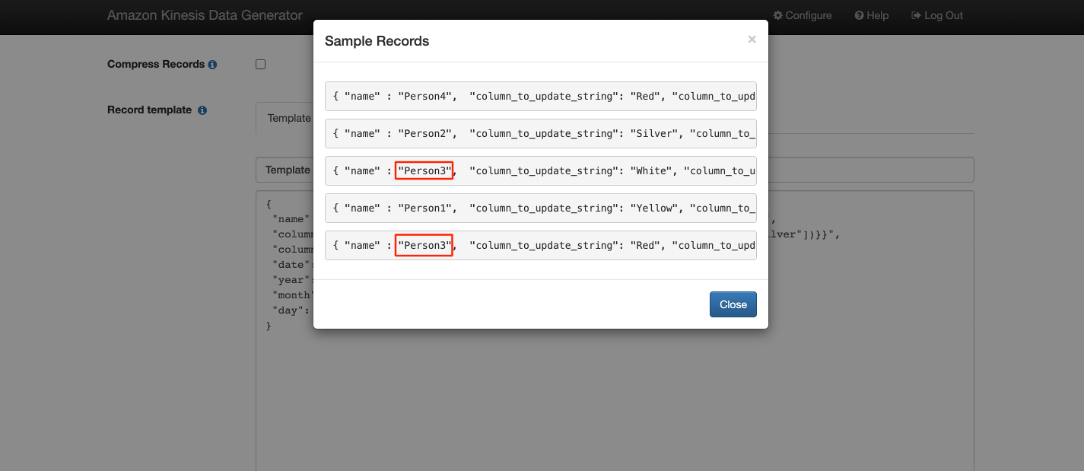Click info icon beside Record template

202,110
